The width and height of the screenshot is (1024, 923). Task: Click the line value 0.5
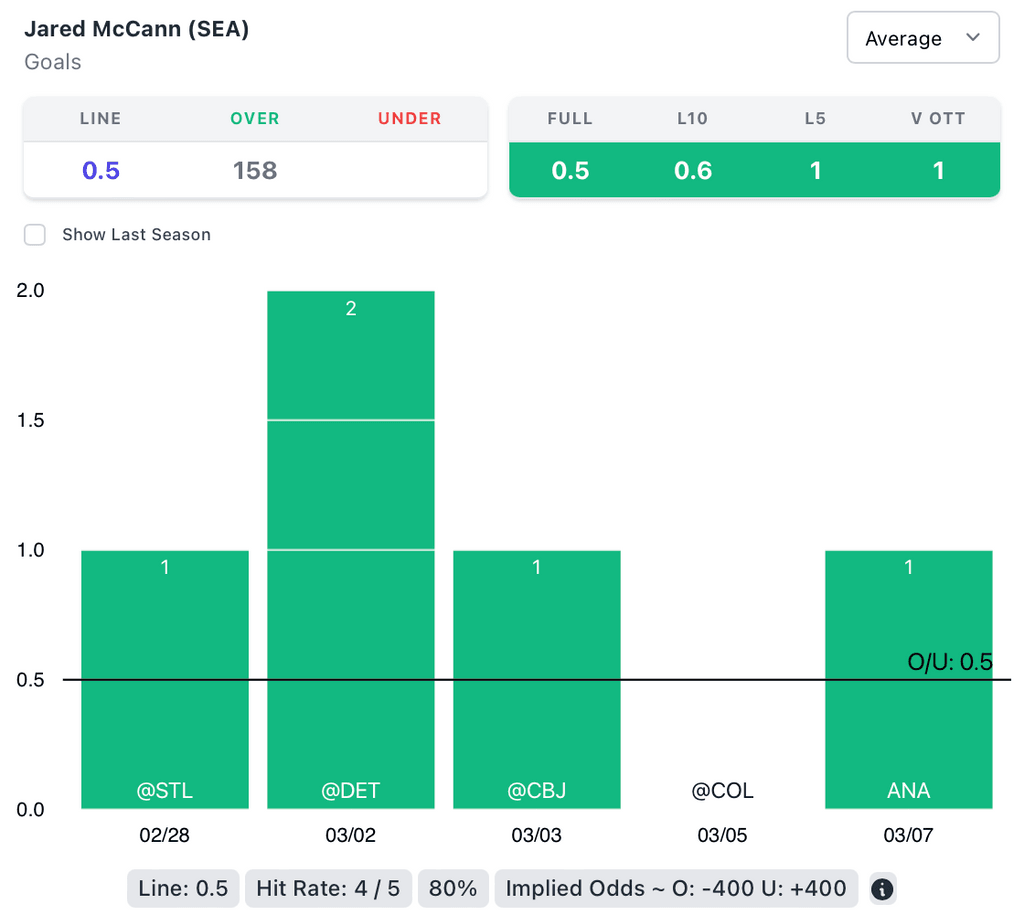(101, 170)
